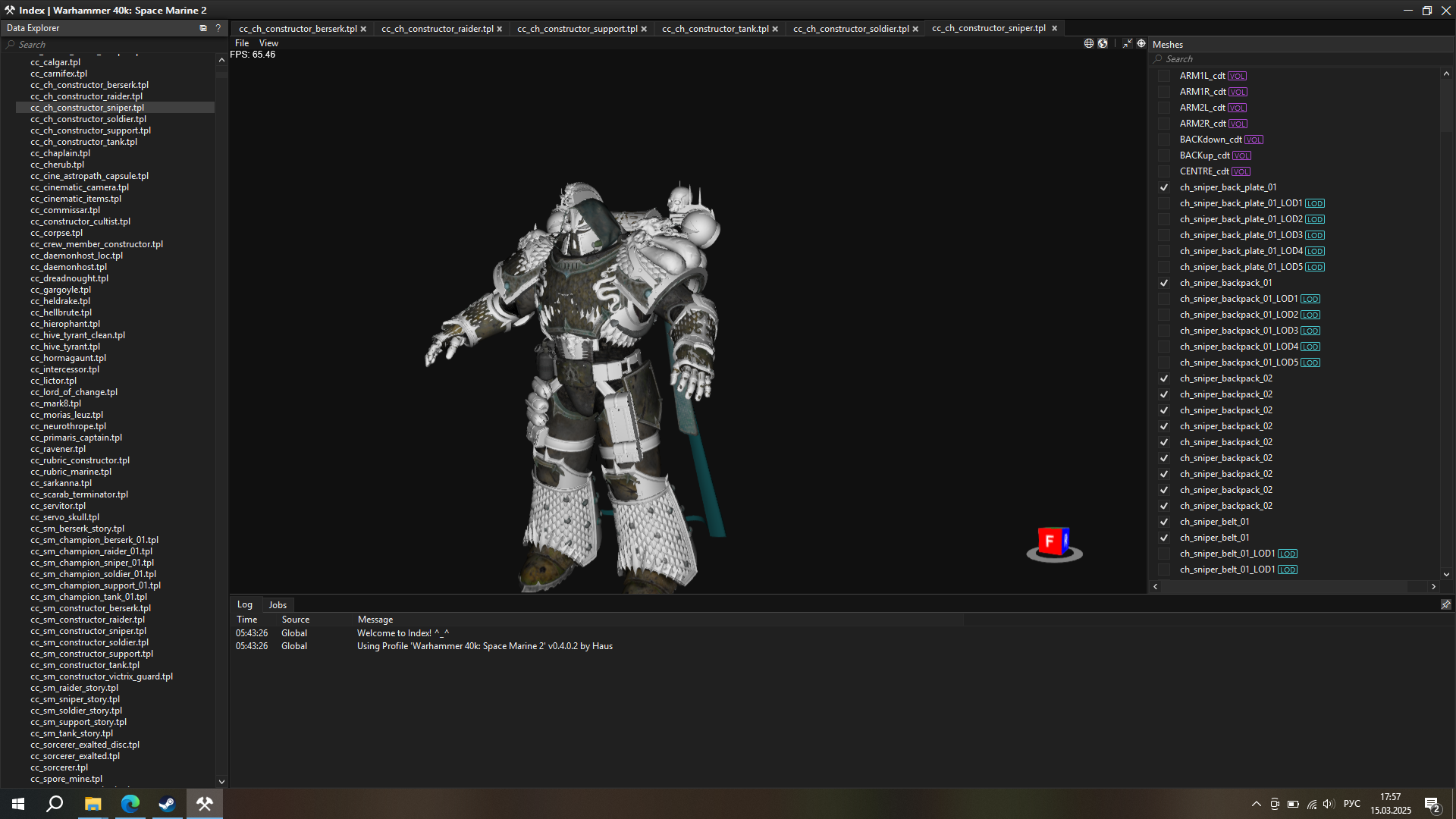This screenshot has height=819, width=1456.
Task: Open cc_lord_of_change.tpl in Data Explorer
Action: 74,392
